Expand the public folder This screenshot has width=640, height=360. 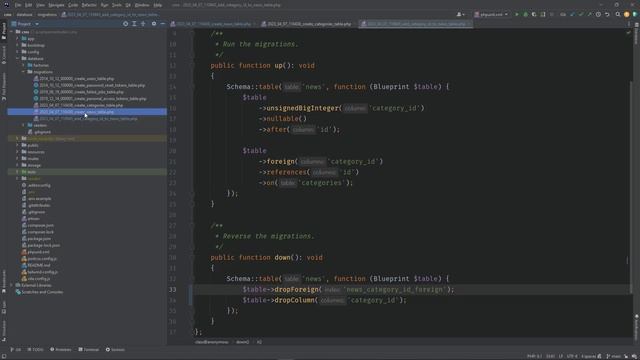18,145
